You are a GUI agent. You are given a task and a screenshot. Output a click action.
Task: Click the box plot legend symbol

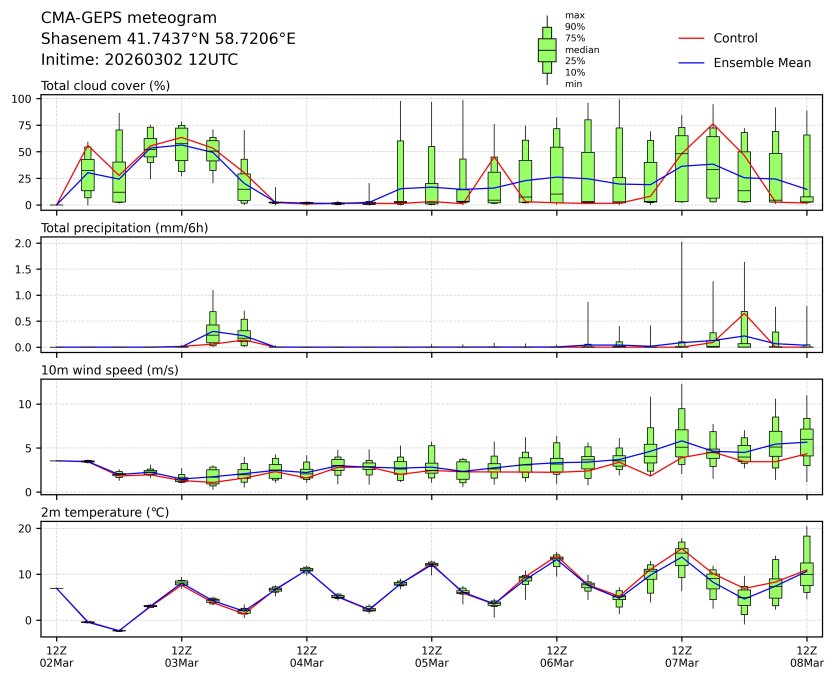pos(547,50)
